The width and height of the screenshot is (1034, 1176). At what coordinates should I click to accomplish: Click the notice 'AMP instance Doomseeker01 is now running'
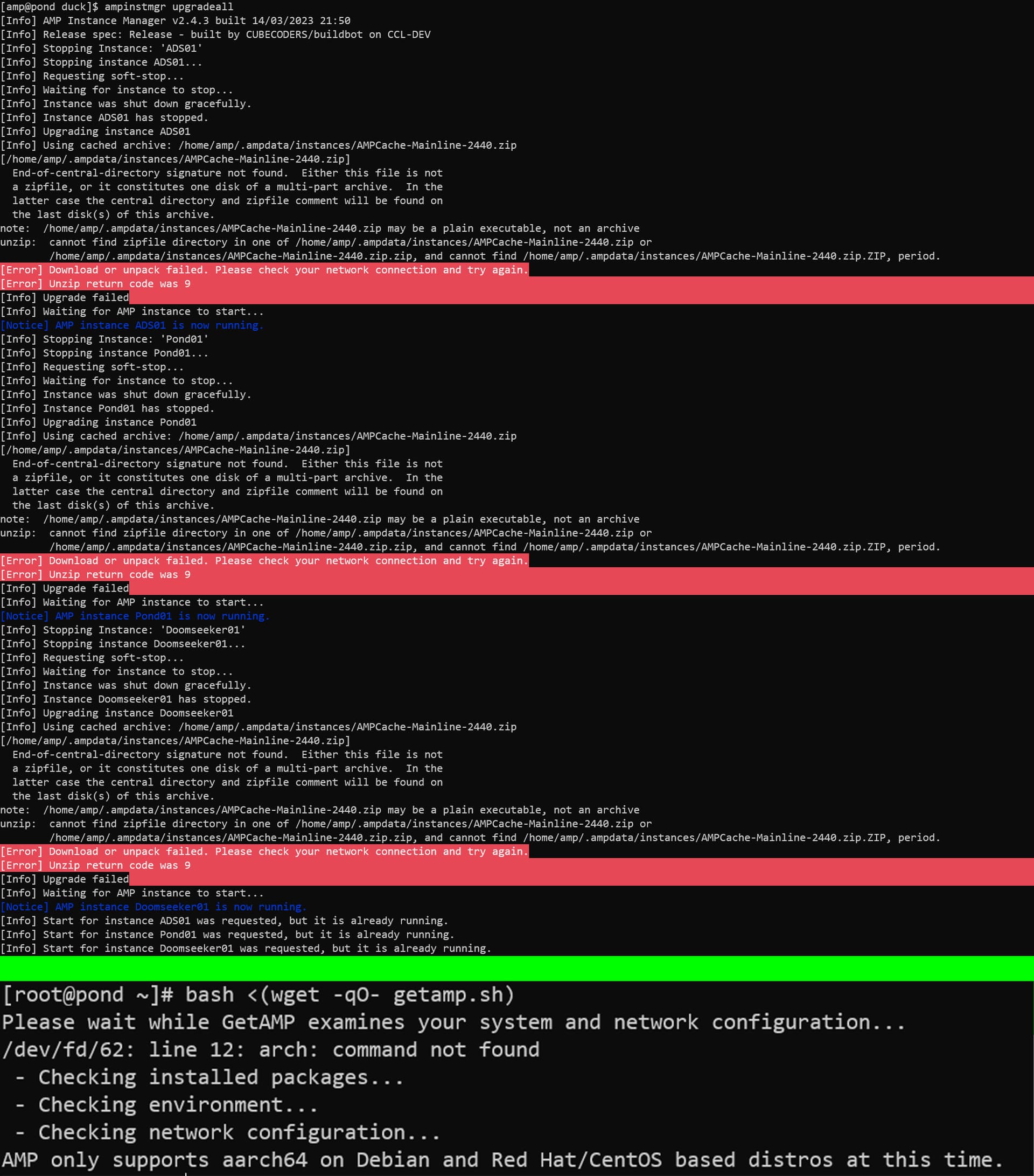pyautogui.click(x=153, y=907)
